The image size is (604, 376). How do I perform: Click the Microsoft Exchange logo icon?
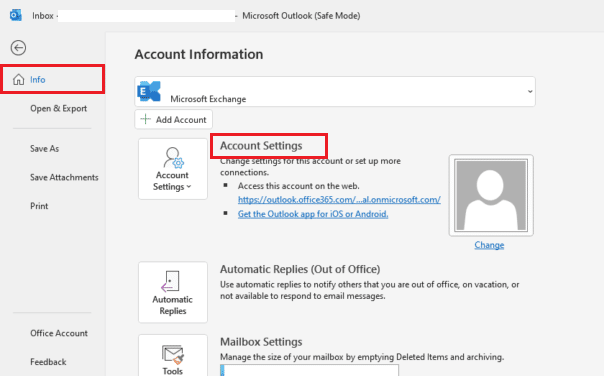[149, 91]
